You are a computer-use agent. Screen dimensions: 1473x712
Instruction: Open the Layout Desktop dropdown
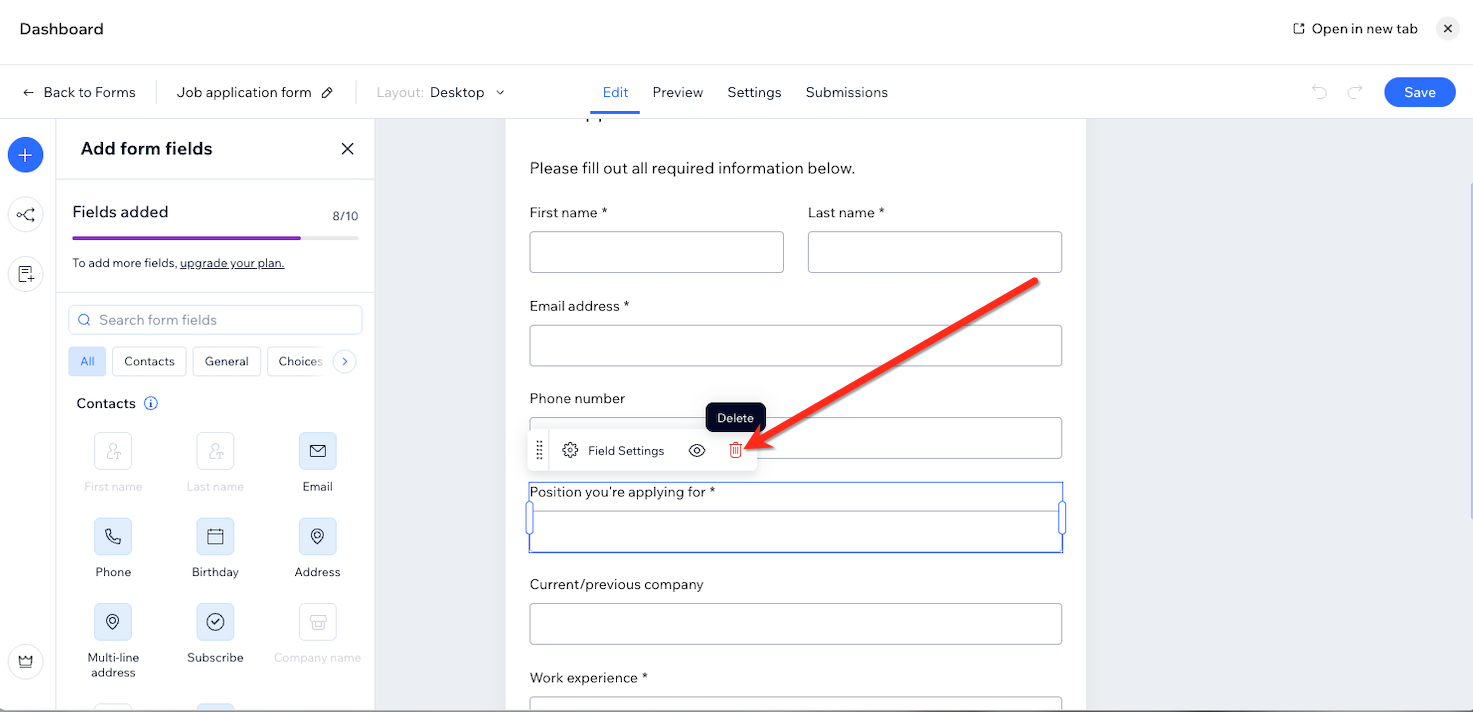pos(466,93)
